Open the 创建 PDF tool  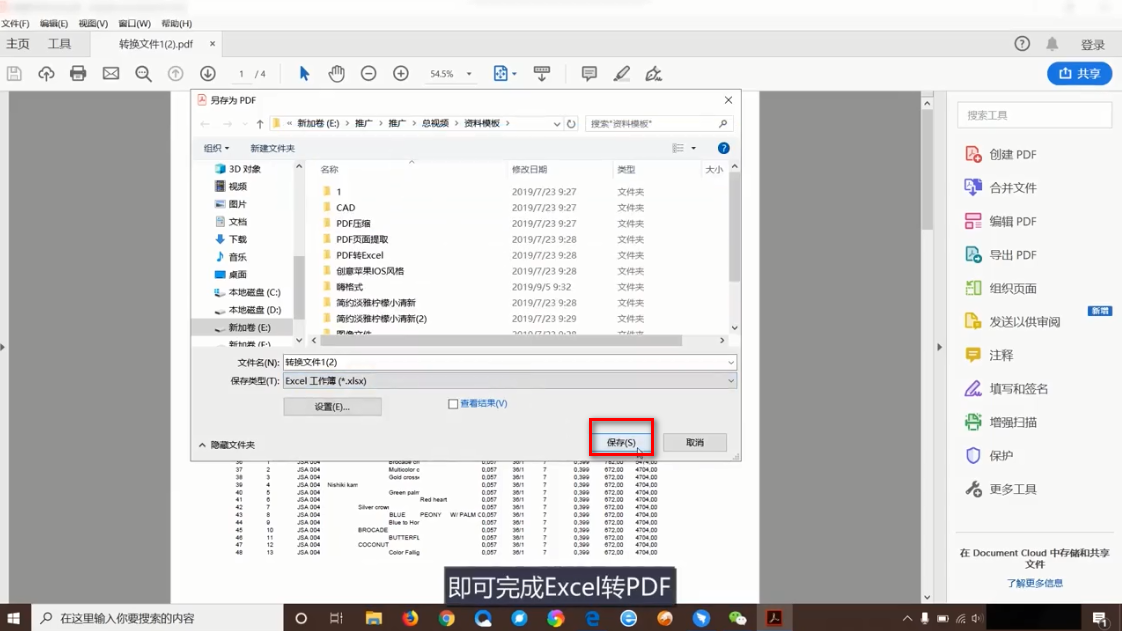point(1000,155)
